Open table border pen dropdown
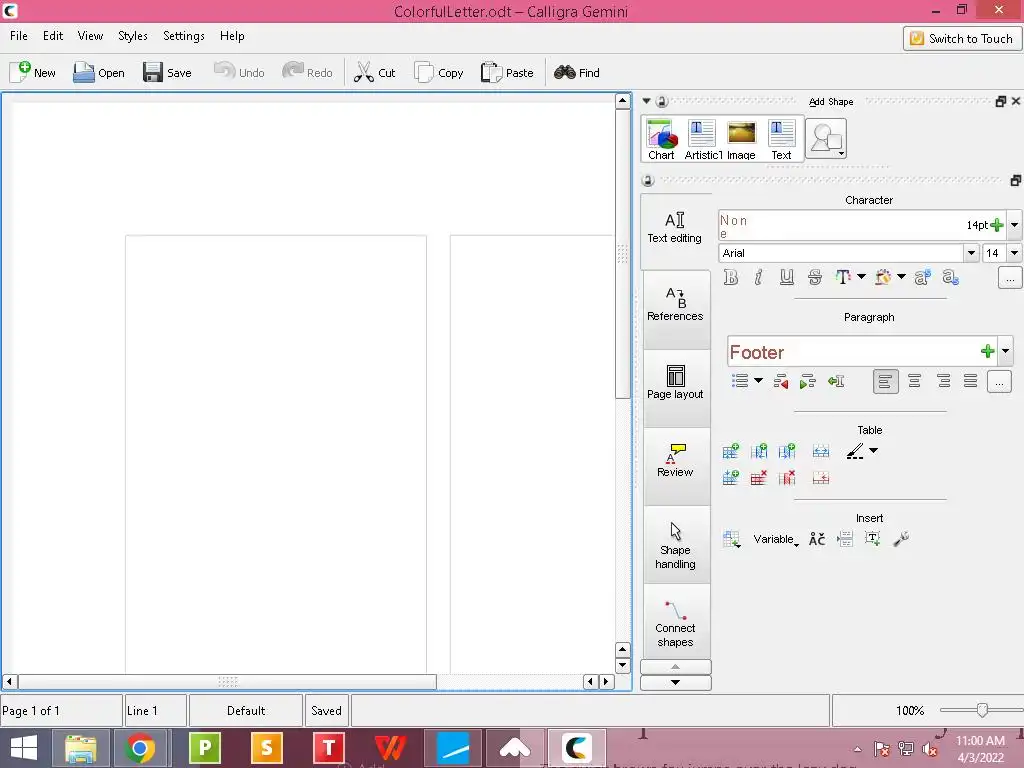1024x768 pixels. click(x=874, y=450)
